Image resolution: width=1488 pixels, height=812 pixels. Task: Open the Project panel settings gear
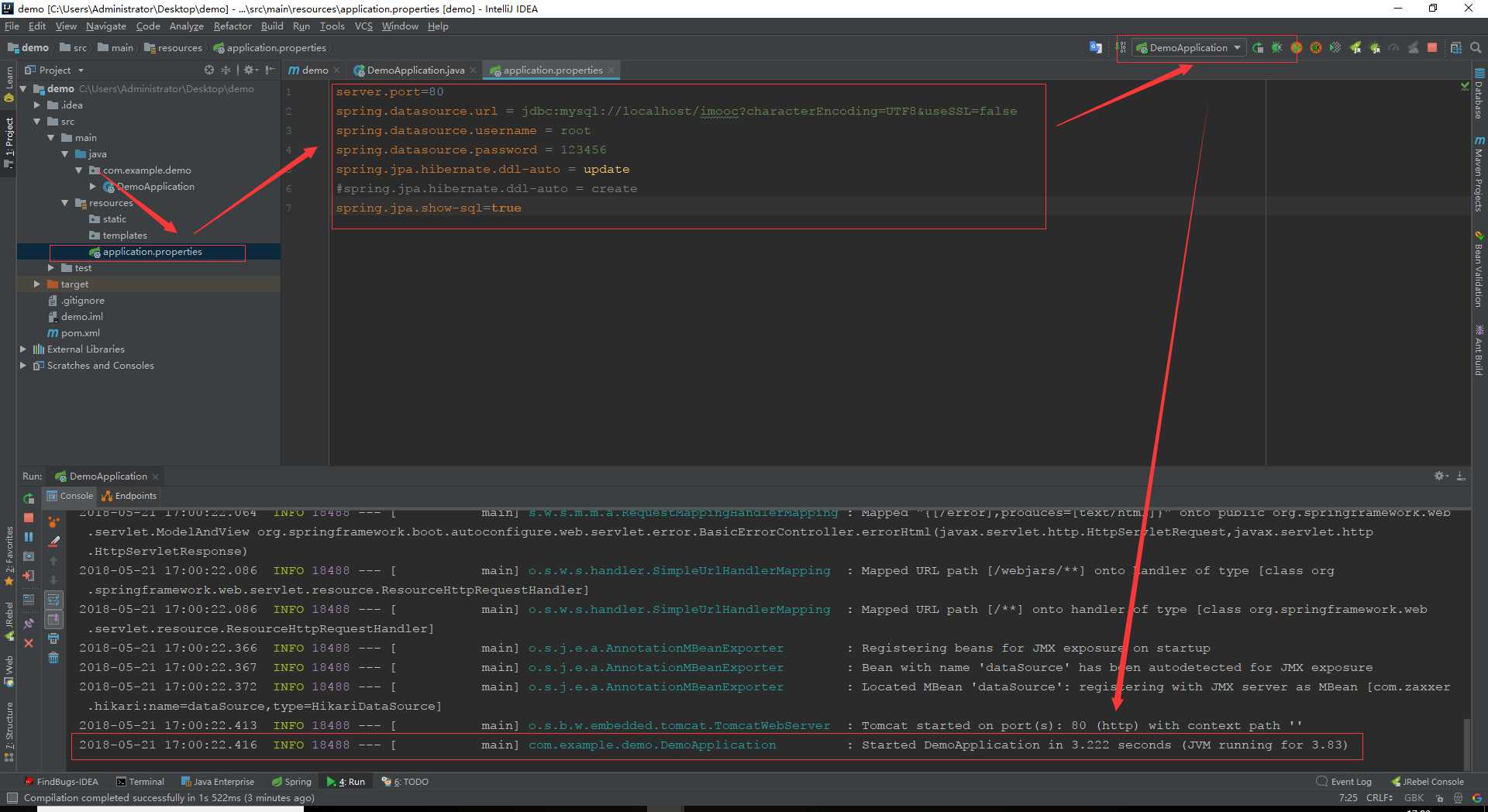coord(250,70)
